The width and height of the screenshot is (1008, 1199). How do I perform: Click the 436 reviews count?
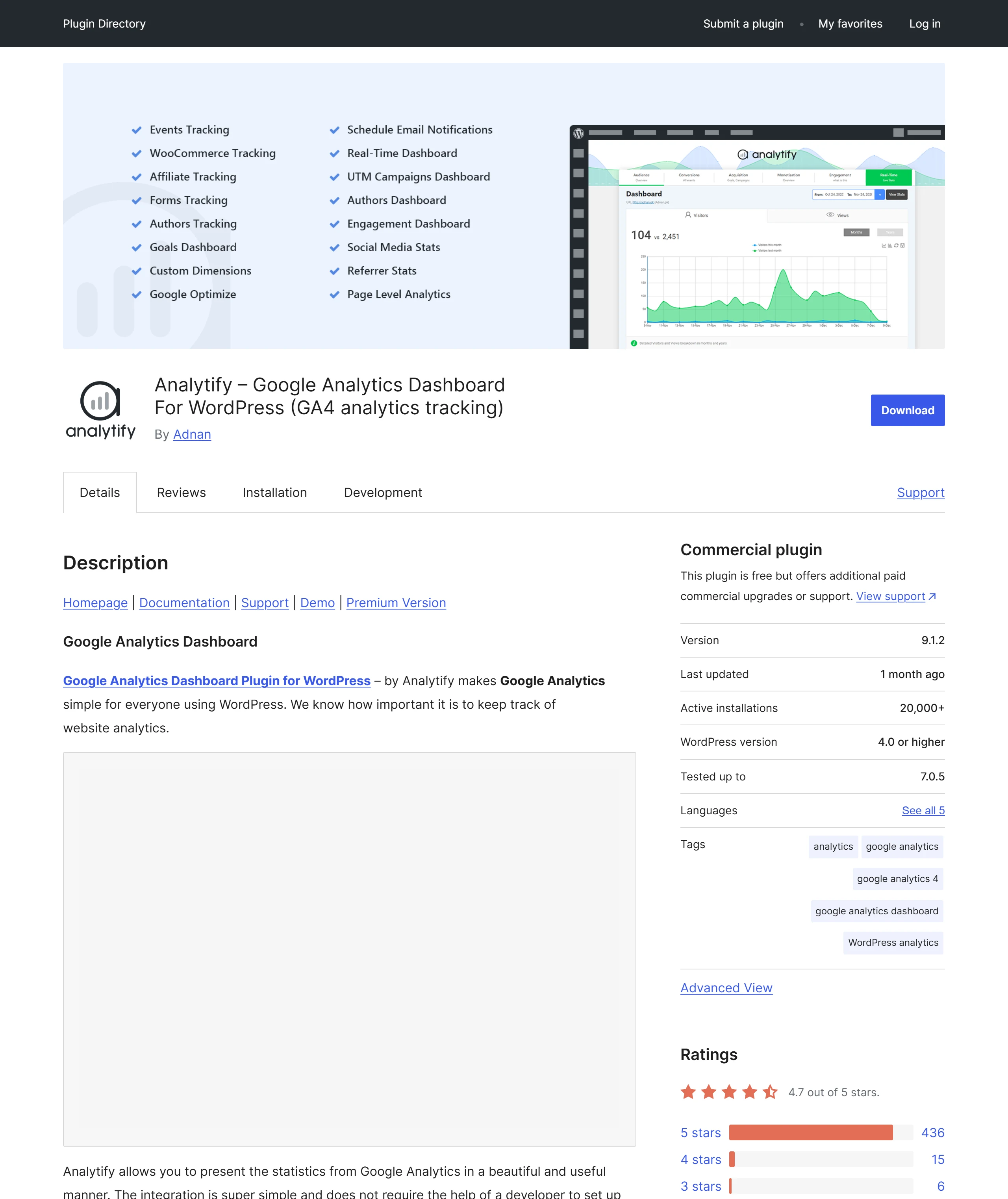click(x=932, y=1133)
